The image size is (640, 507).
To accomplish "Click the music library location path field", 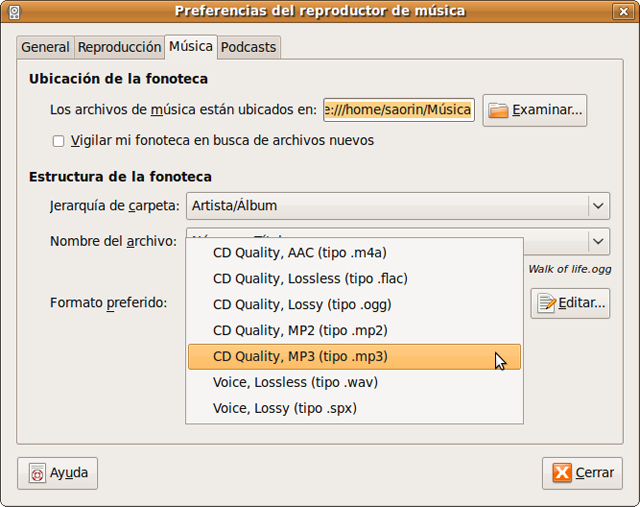I will 398,110.
